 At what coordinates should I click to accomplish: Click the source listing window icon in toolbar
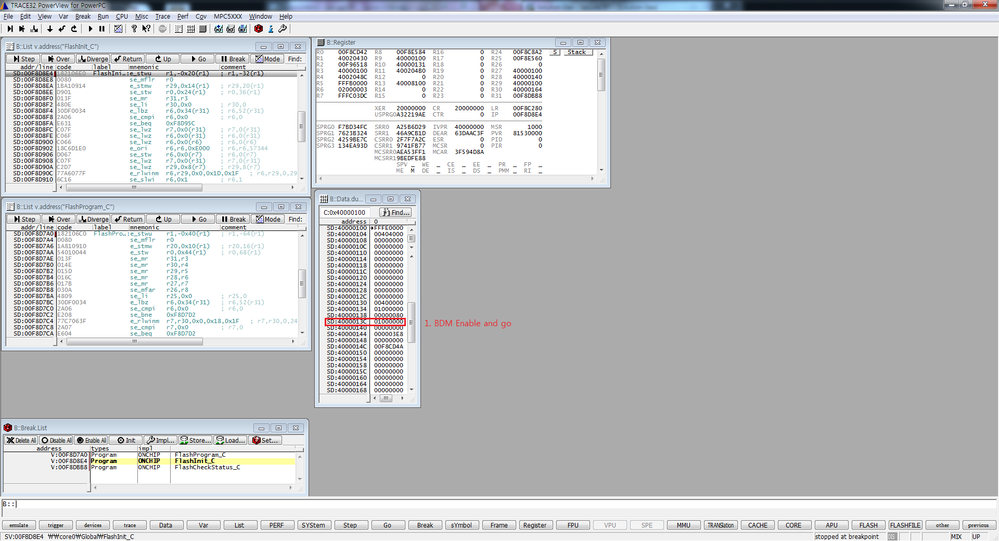(x=179, y=29)
